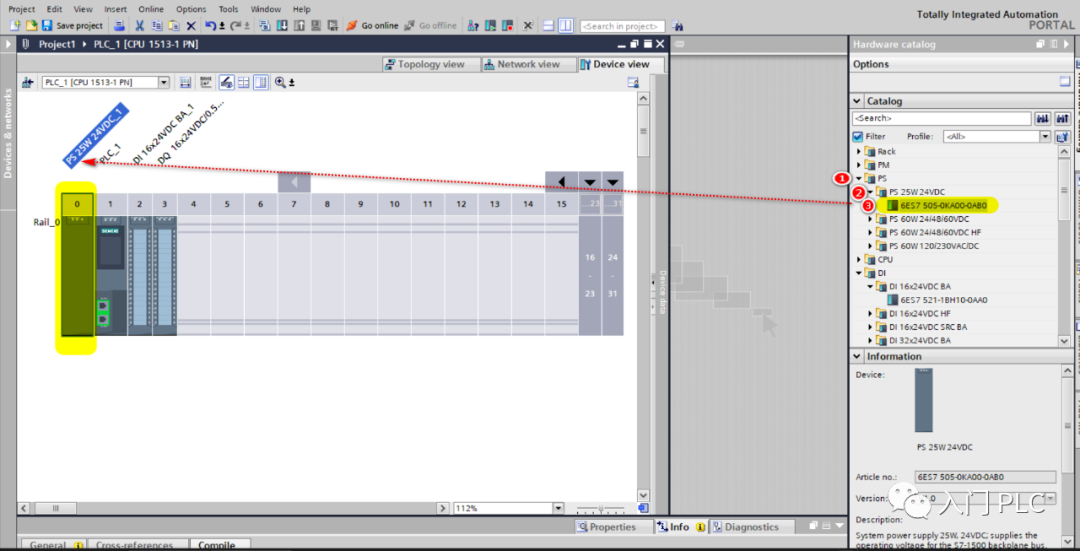This screenshot has width=1080, height=551.
Task: Click the Stop CPU icon
Action: click(508, 25)
